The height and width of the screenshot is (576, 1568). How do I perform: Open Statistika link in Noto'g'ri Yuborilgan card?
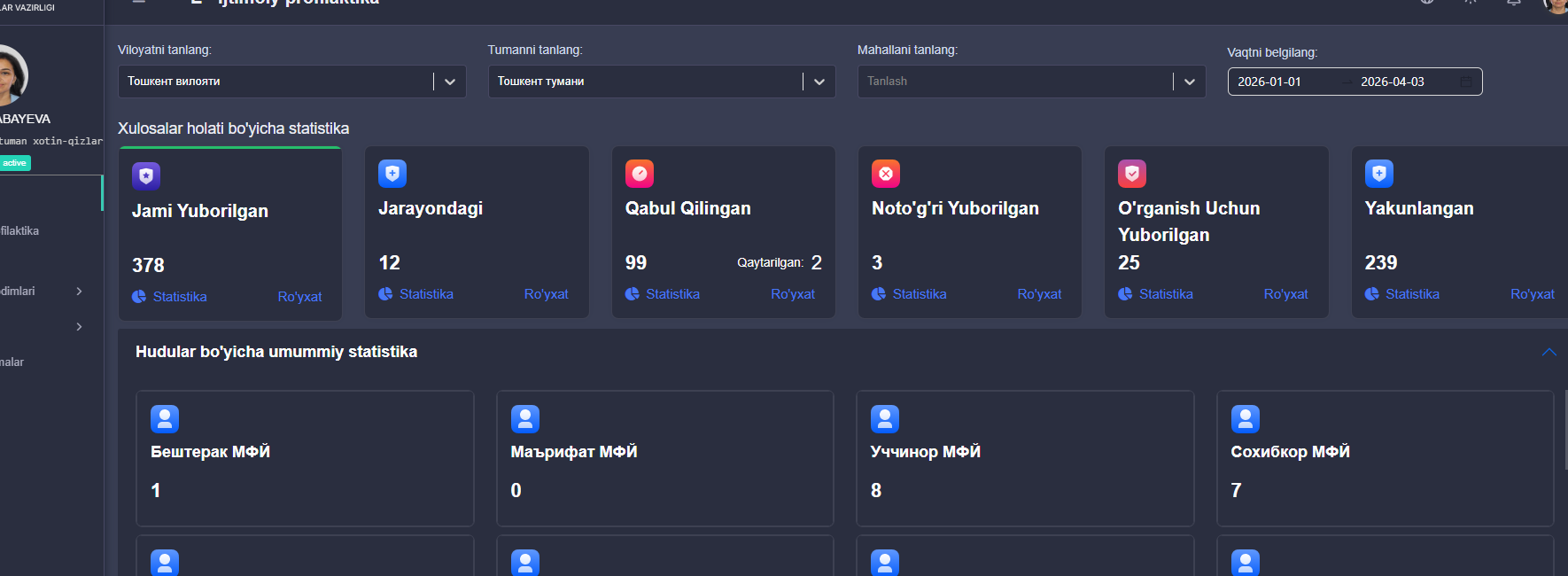tap(920, 294)
